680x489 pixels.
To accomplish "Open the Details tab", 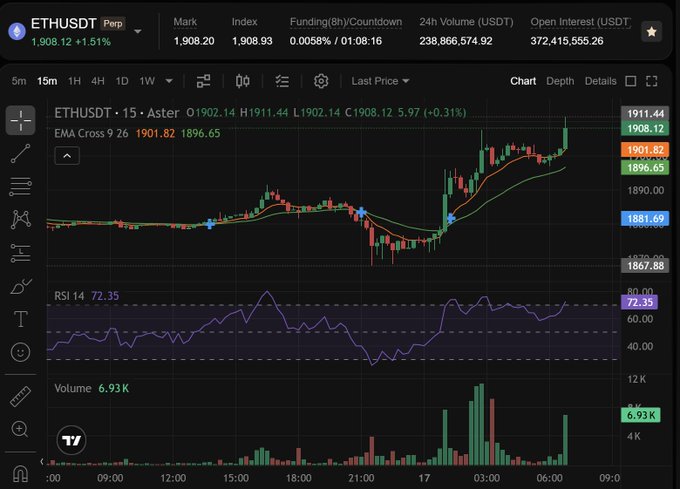I will [x=600, y=81].
